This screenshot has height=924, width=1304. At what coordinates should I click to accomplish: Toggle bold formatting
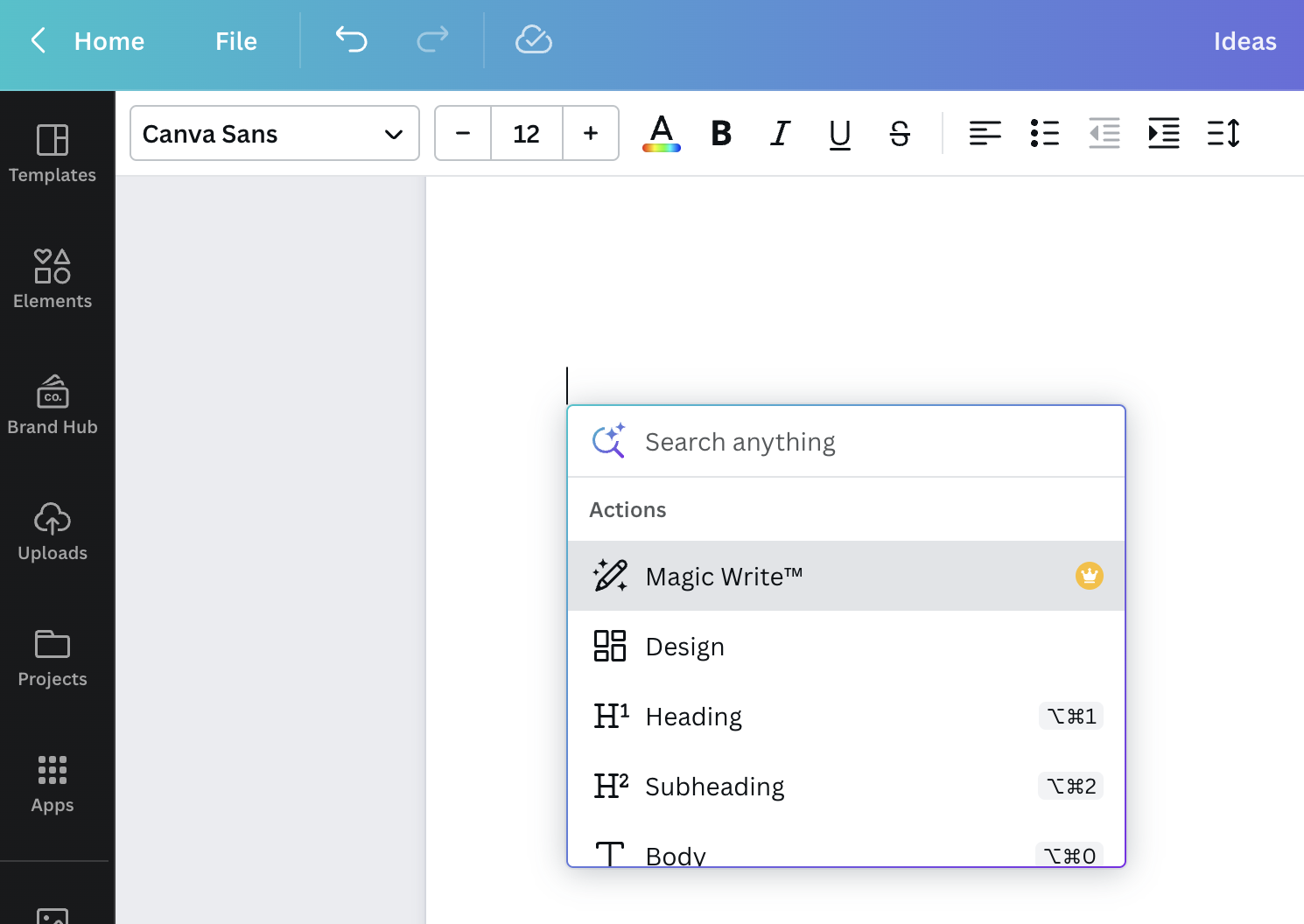(x=721, y=134)
